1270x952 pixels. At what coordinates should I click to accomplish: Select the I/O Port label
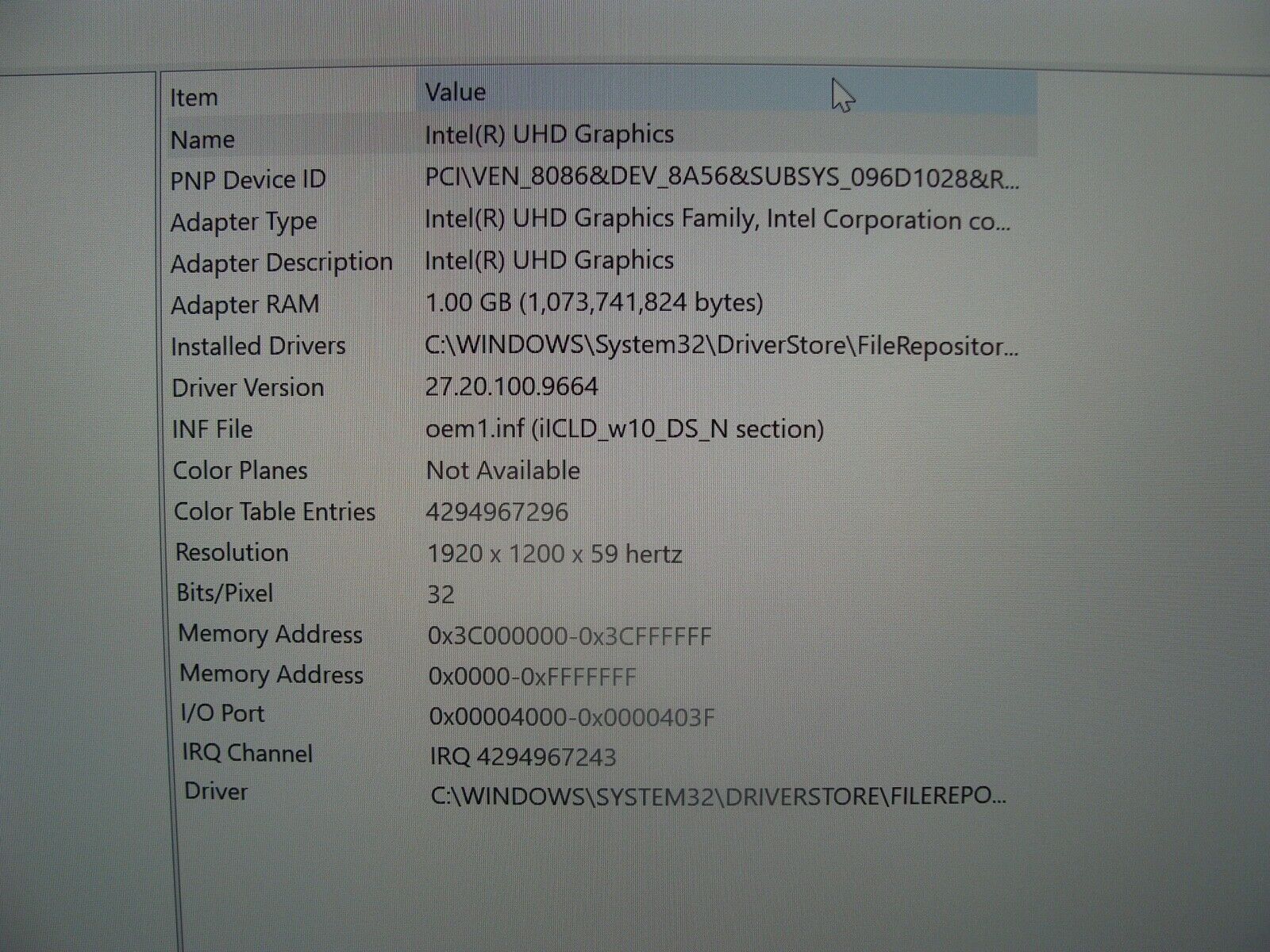click(222, 713)
